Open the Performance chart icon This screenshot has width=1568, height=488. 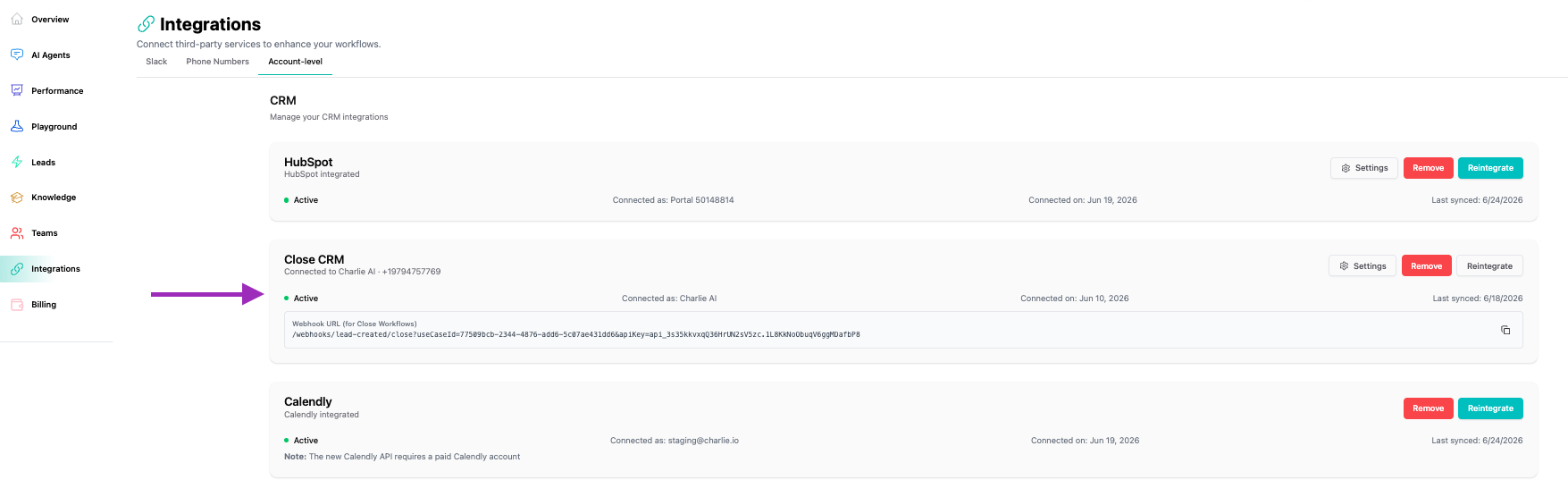point(17,90)
